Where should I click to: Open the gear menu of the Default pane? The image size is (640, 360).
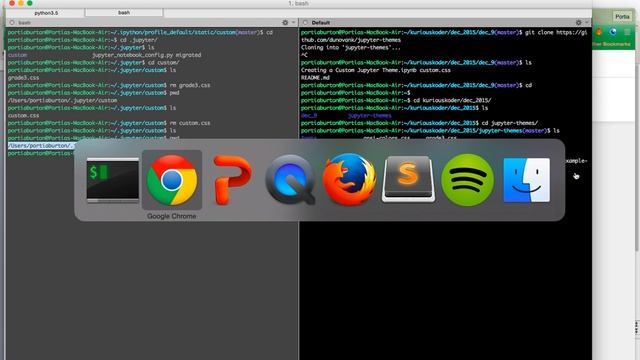pyautogui.click(x=578, y=22)
